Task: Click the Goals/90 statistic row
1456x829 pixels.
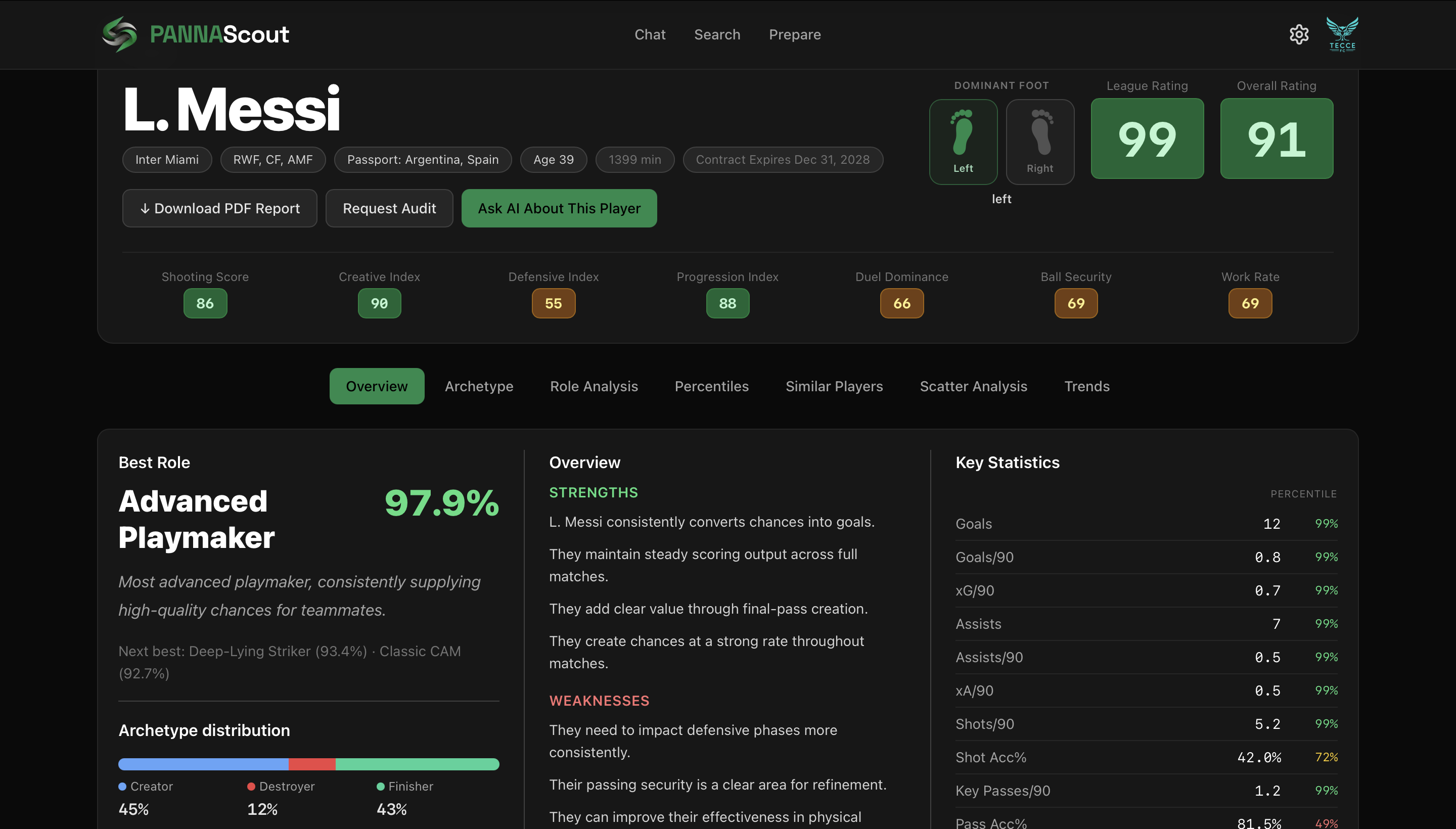Action: click(1146, 558)
